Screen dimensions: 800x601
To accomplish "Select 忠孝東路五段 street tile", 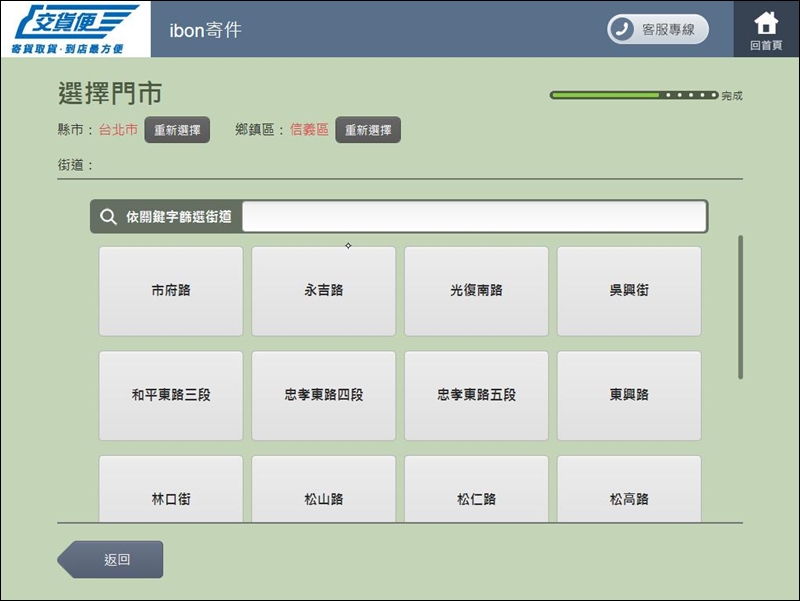I will pyautogui.click(x=476, y=395).
